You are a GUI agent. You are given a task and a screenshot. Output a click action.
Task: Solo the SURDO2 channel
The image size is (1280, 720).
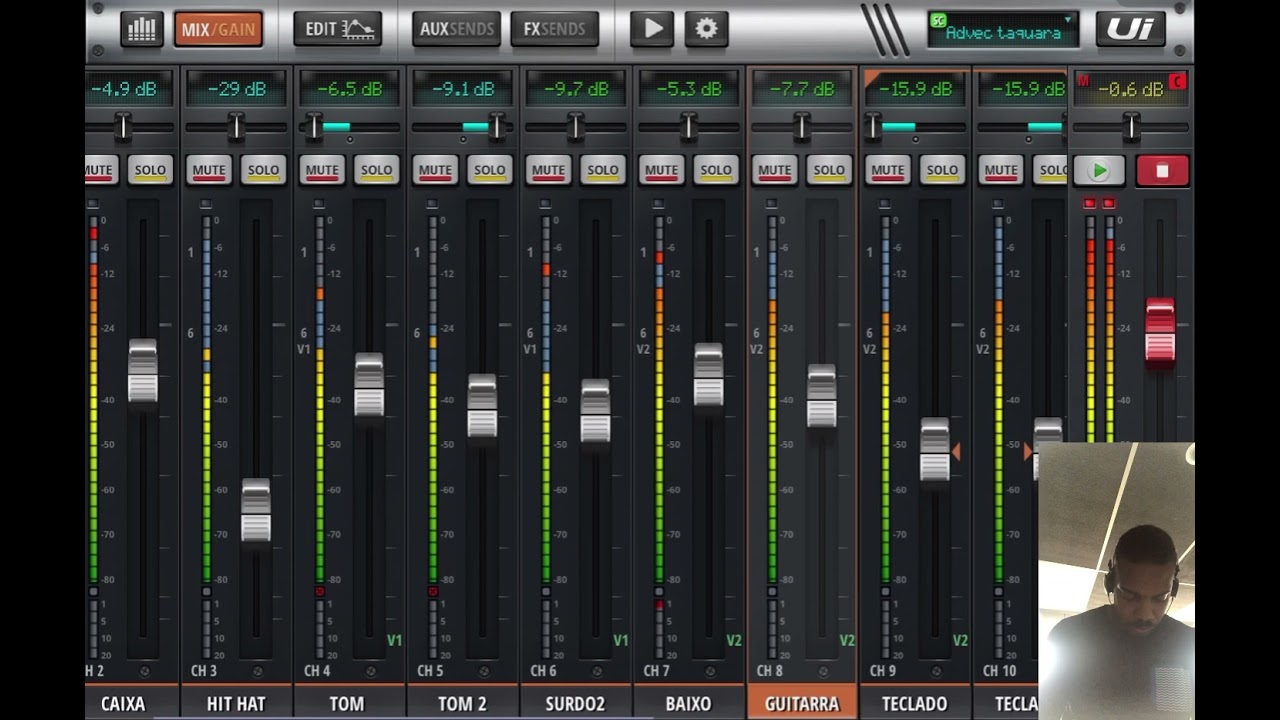pos(602,170)
